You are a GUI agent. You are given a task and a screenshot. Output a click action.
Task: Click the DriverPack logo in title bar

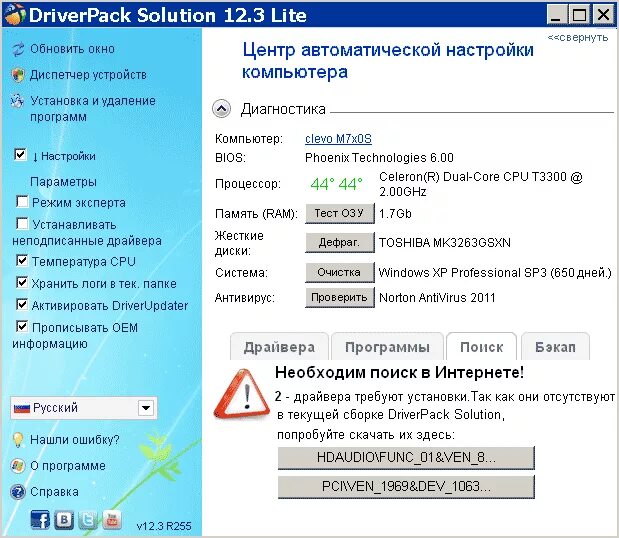click(x=15, y=15)
